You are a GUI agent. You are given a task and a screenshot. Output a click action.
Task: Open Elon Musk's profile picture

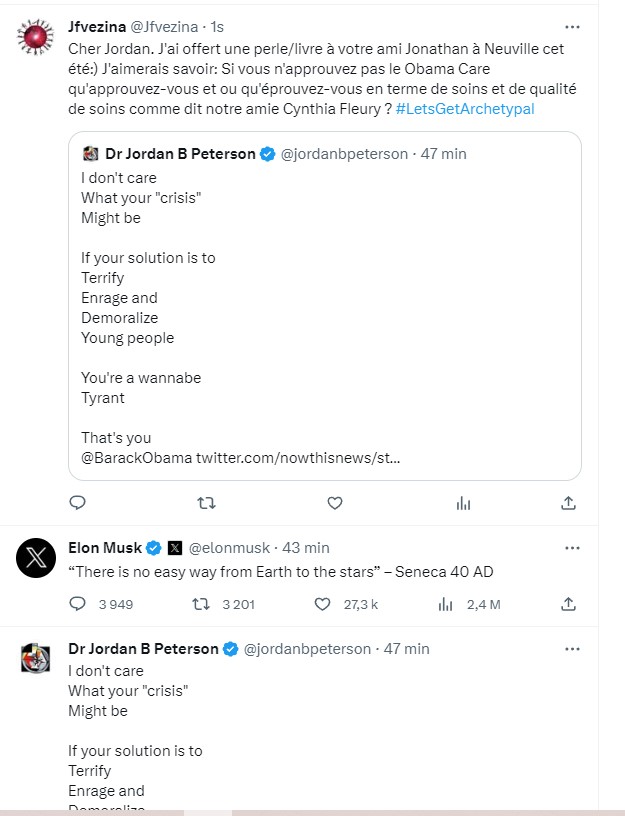click(35, 558)
